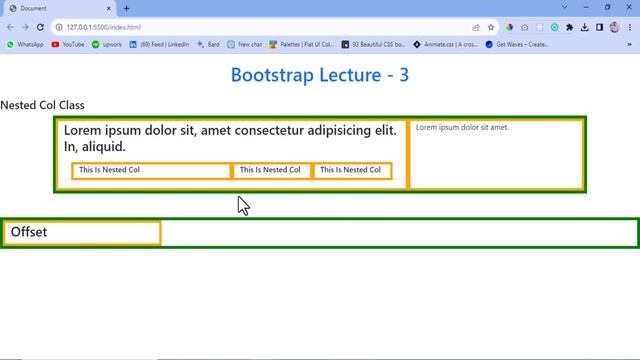Click the share page icon in address bar

tap(476, 27)
